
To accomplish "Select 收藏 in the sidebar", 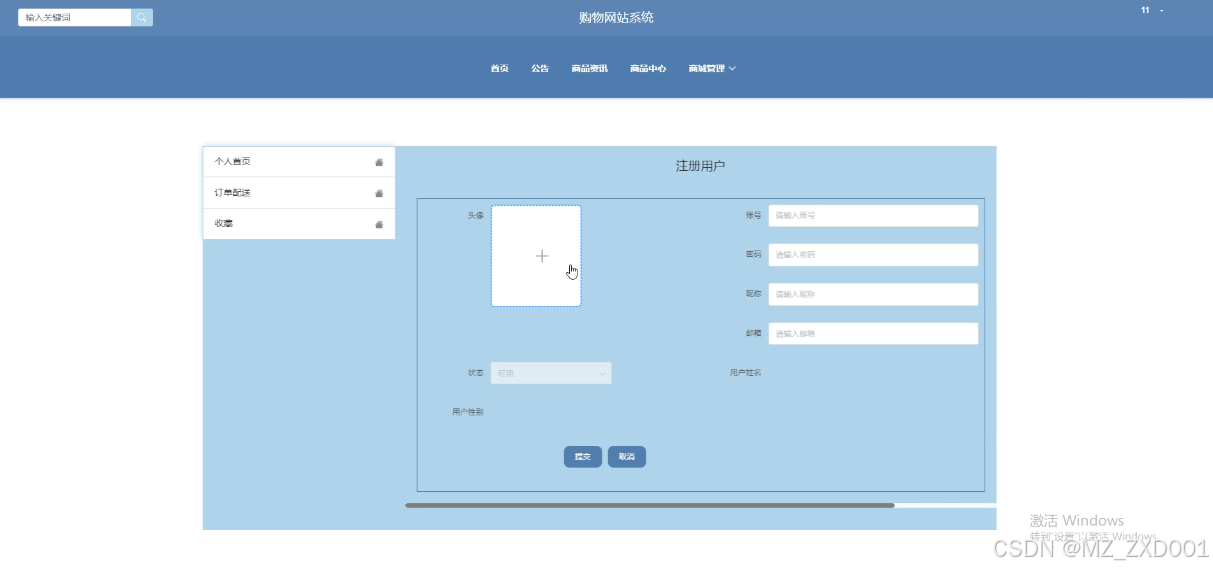I will tap(299, 224).
